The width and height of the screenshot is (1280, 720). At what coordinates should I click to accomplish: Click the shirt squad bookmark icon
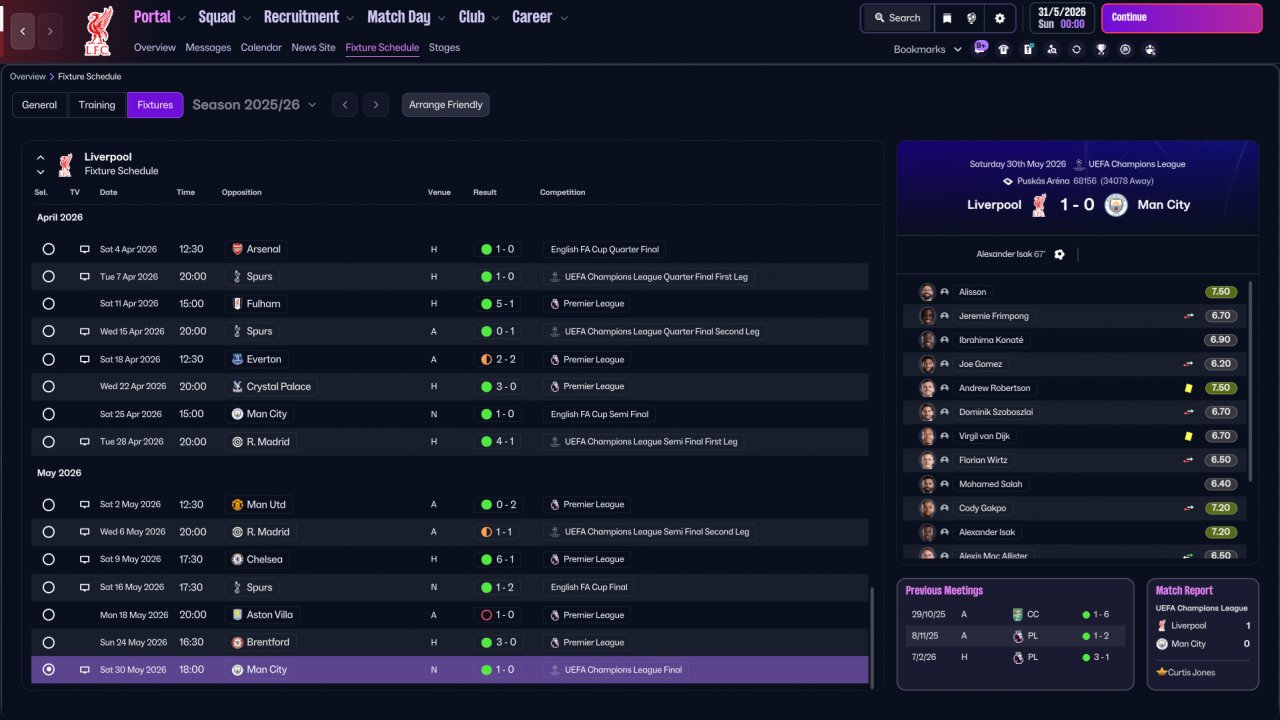1004,49
